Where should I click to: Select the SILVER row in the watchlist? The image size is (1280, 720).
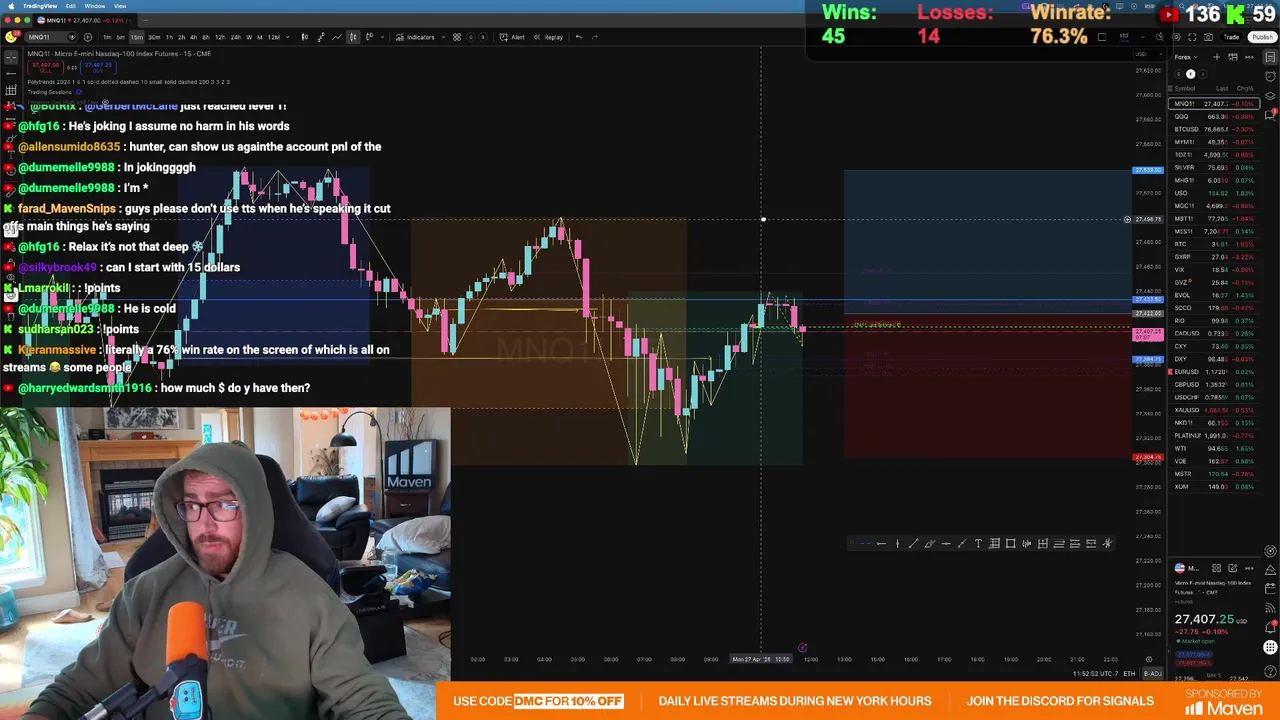click(1215, 167)
